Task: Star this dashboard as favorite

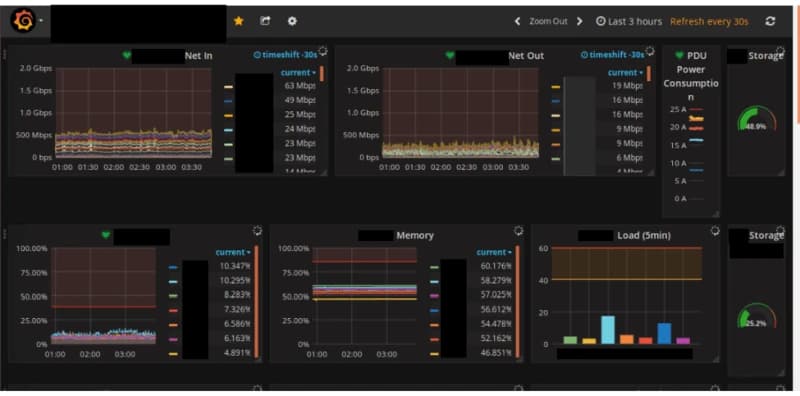Action: (x=238, y=21)
